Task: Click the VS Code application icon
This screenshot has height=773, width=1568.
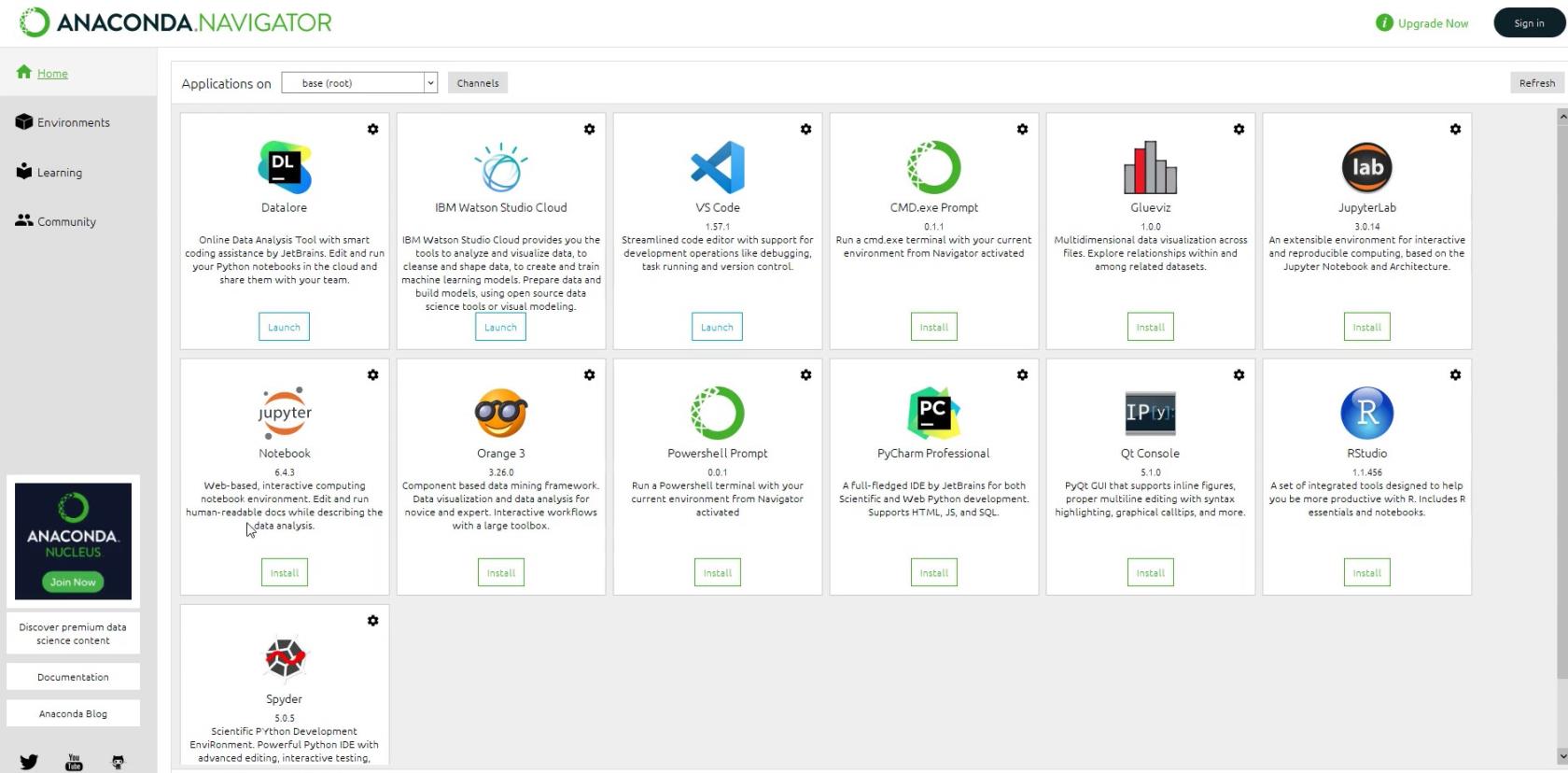Action: click(x=718, y=167)
